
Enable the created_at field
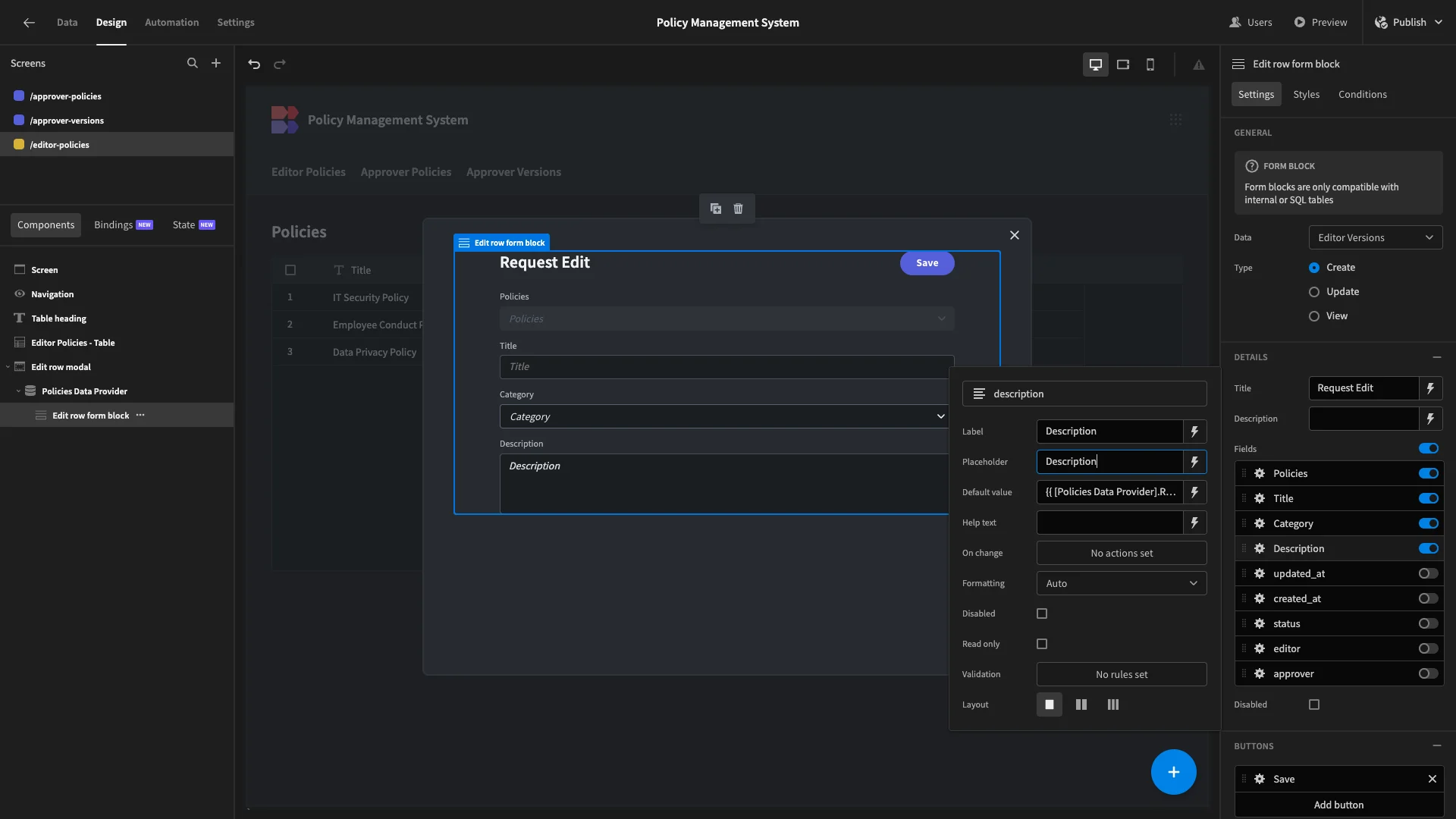tap(1429, 598)
